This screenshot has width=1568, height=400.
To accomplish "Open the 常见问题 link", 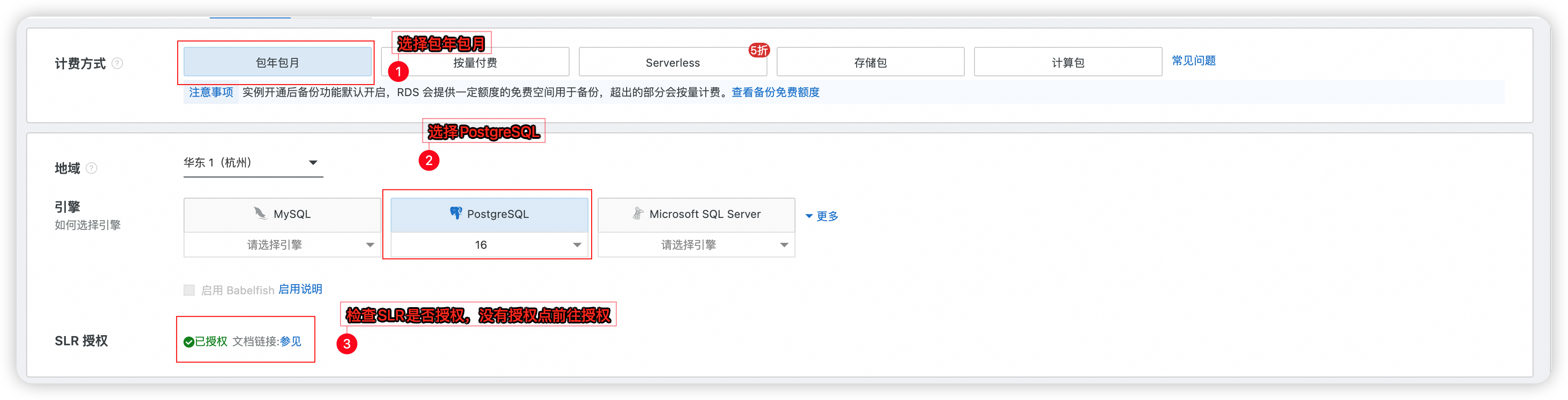I will [1193, 61].
